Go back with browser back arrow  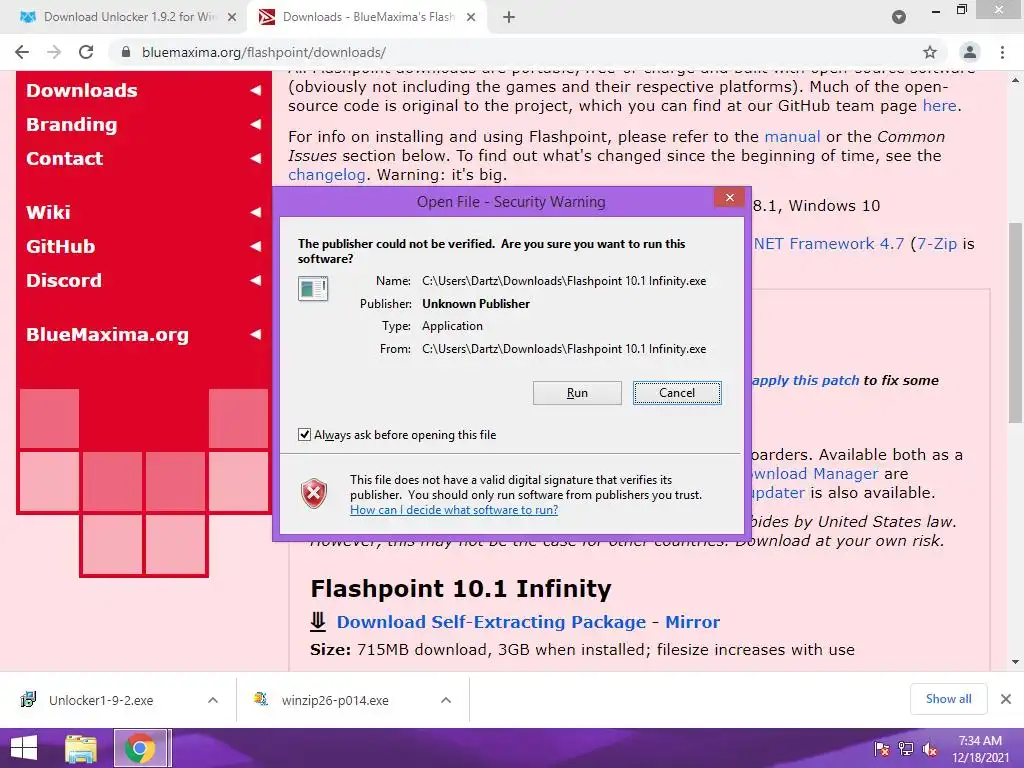[x=22, y=52]
